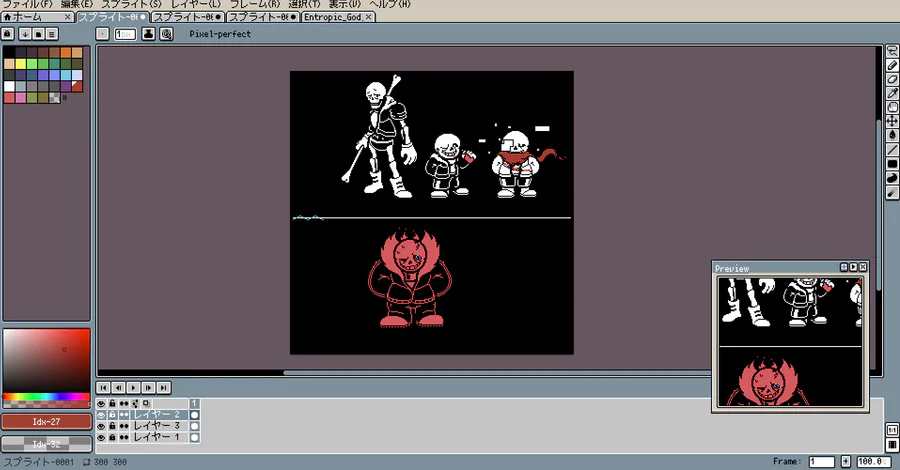This screenshot has height=470, width=900.
Task: Play animation in the Preview window
Action: pyautogui.click(x=853, y=267)
